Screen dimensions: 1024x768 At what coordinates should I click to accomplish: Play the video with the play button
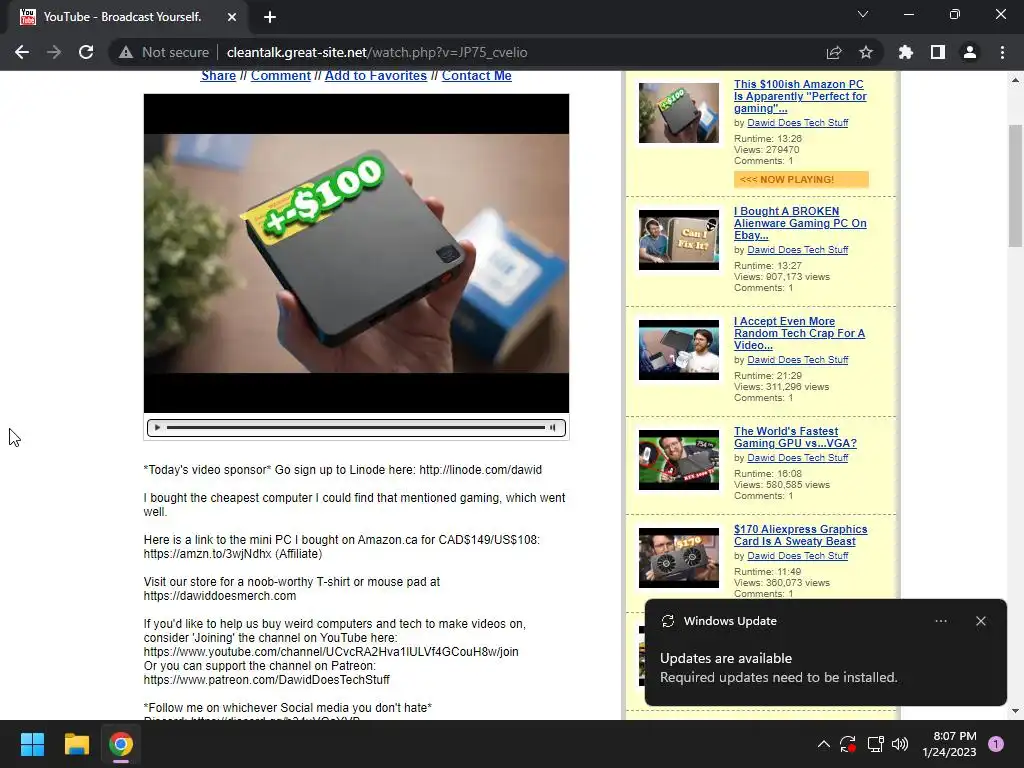(157, 428)
